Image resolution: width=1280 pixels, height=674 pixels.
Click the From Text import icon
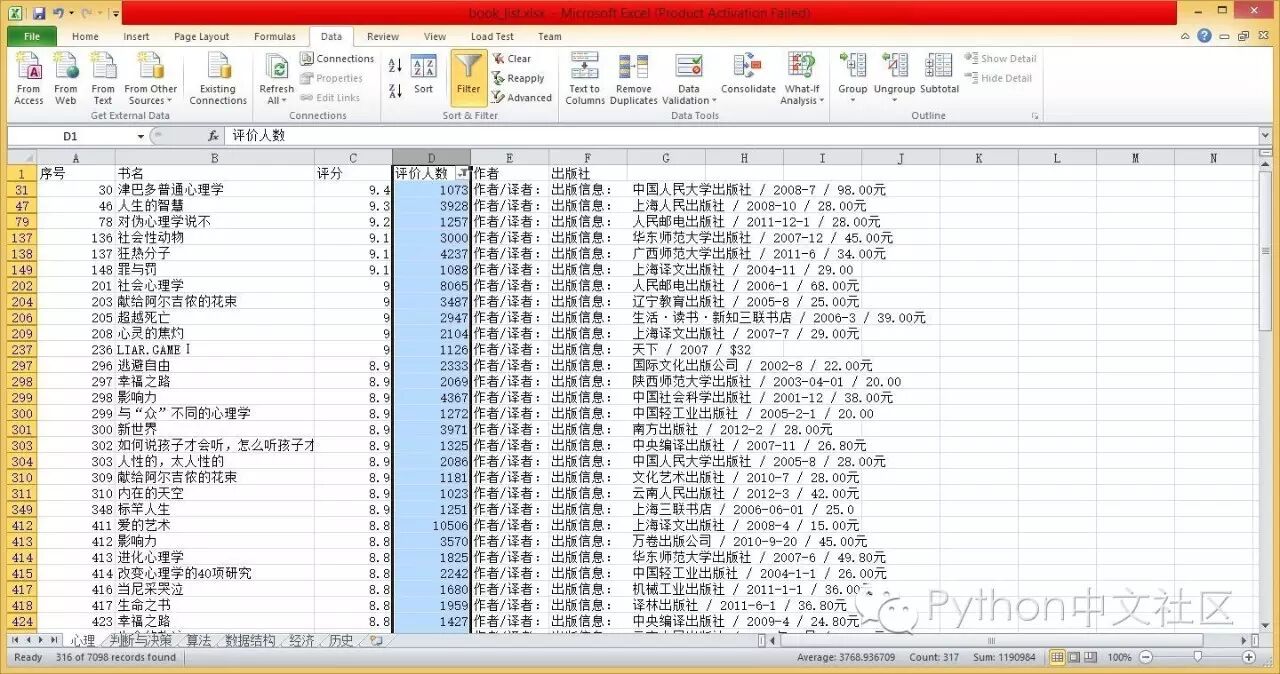[103, 79]
